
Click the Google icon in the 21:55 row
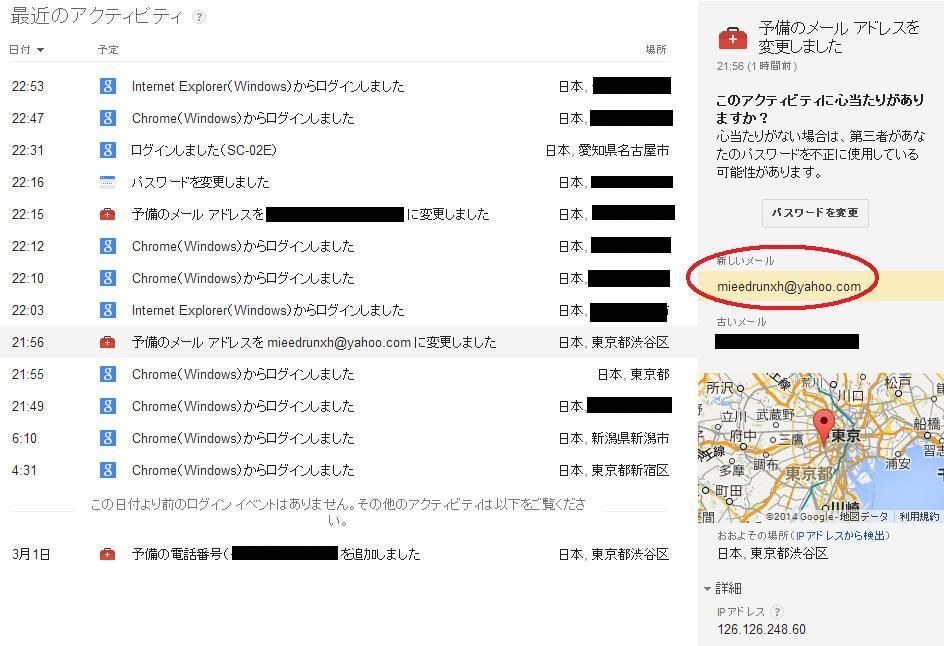click(108, 374)
